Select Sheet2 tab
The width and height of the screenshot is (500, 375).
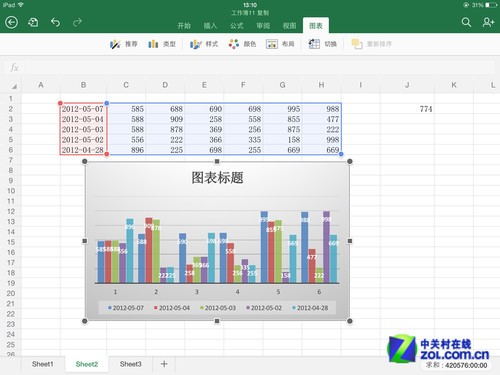click(87, 364)
